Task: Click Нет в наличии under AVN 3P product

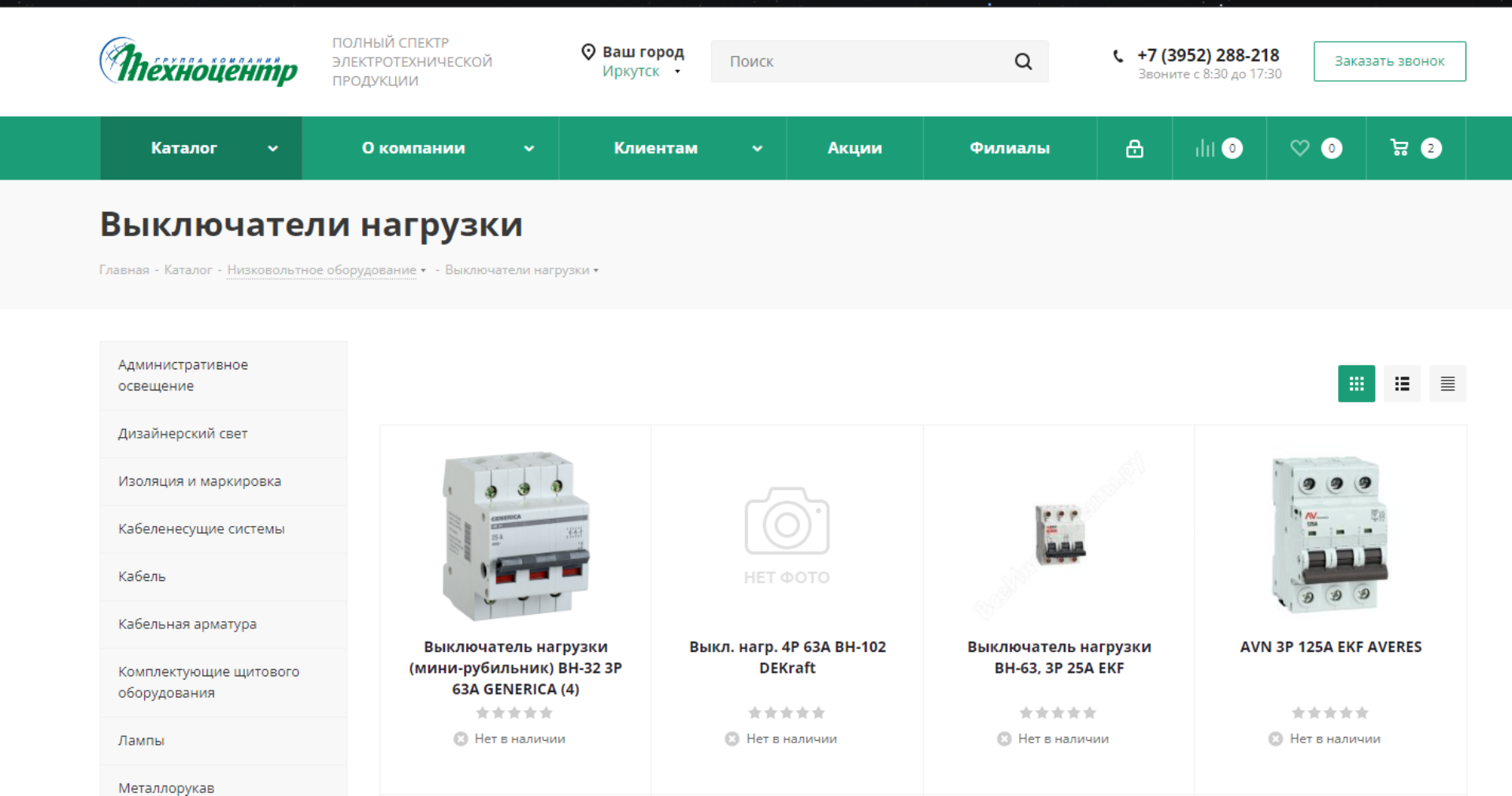Action: tap(1325, 739)
